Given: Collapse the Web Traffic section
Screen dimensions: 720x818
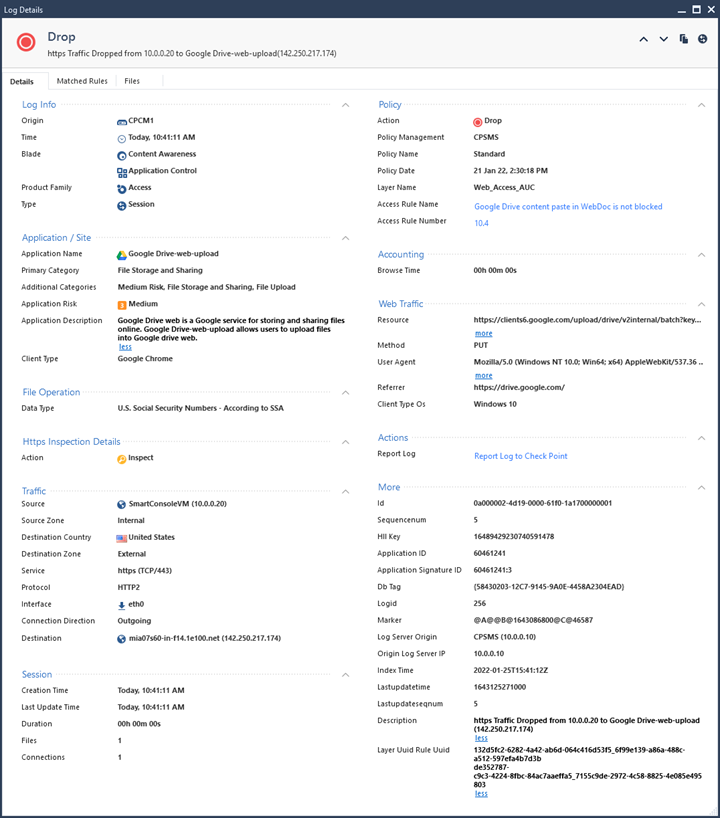Looking at the screenshot, I should [x=702, y=304].
